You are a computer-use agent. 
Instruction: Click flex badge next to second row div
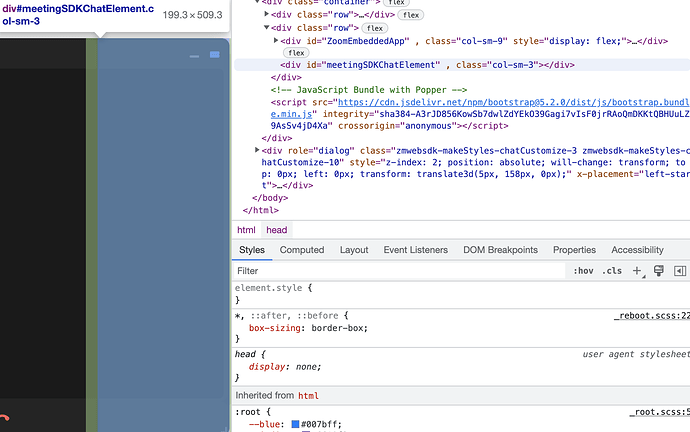(x=374, y=28)
